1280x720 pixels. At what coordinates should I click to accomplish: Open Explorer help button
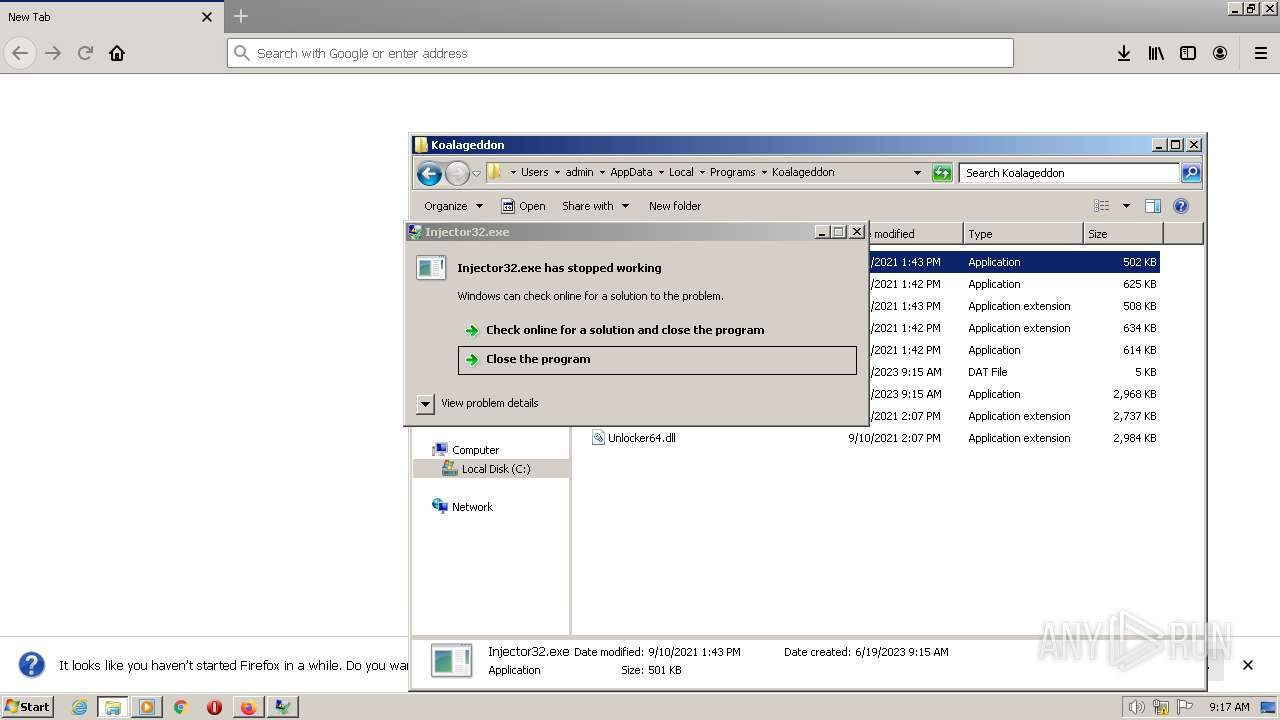pos(1181,206)
